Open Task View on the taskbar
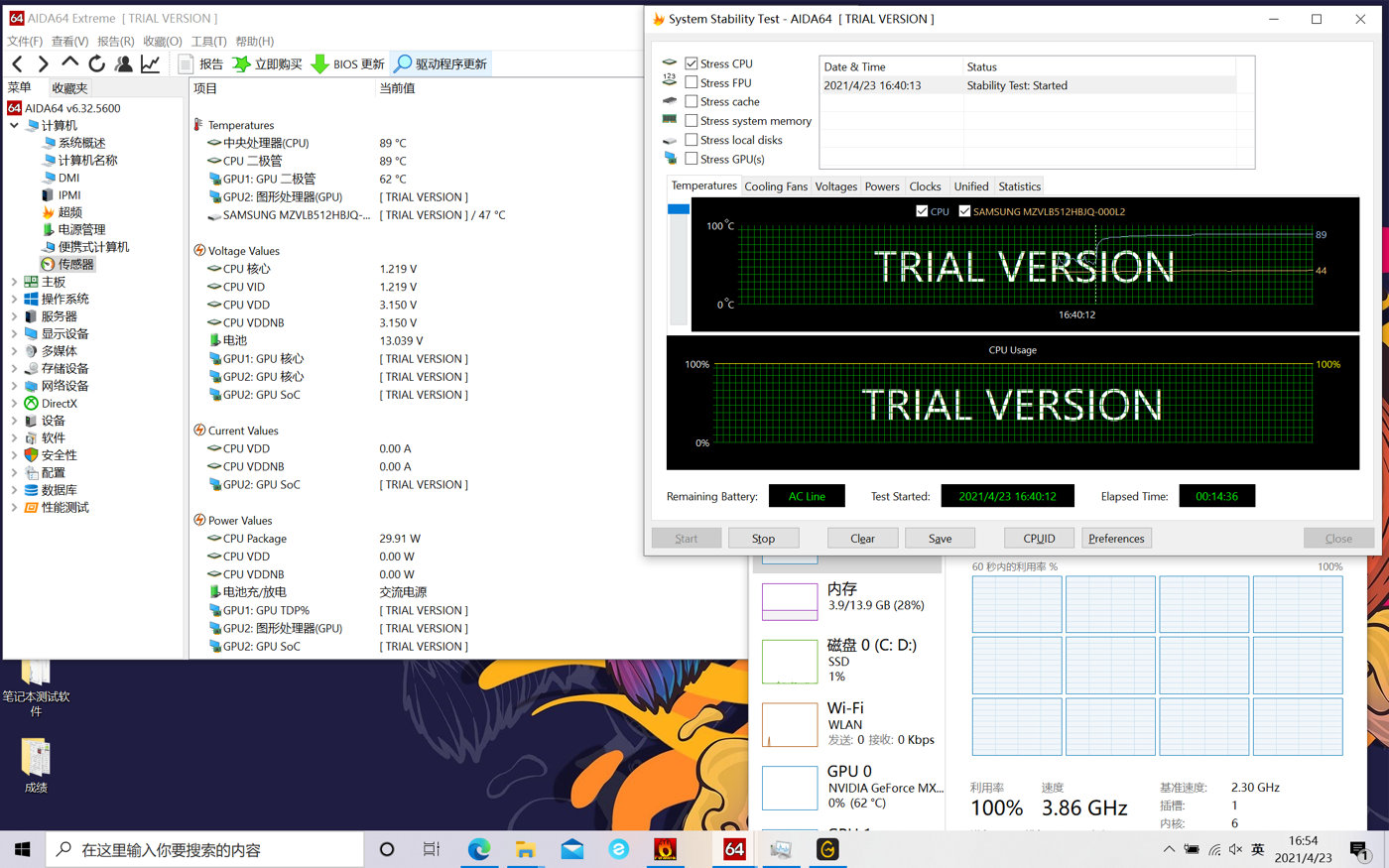 point(432,849)
